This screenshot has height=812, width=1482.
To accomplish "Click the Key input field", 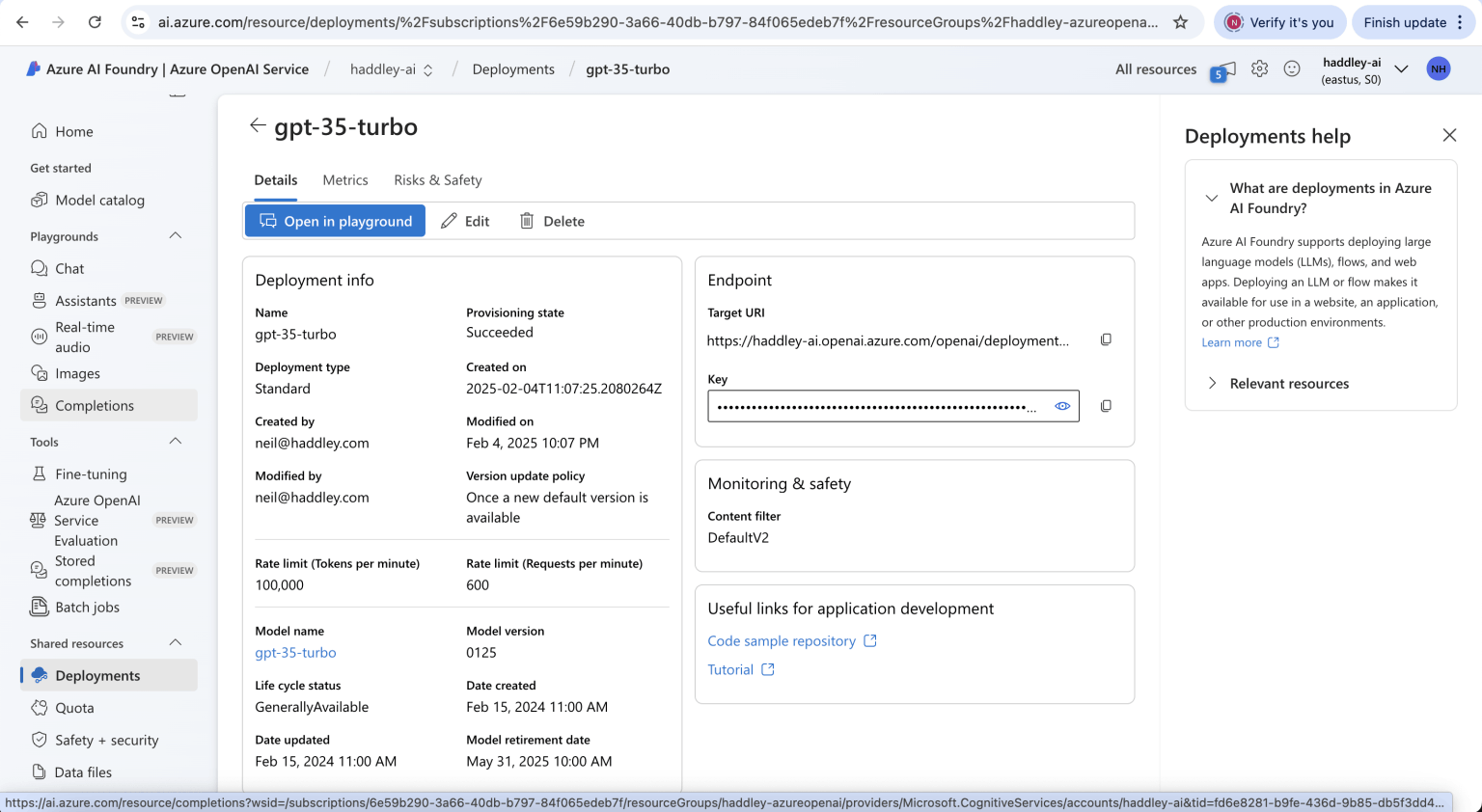I will pyautogui.click(x=876, y=406).
